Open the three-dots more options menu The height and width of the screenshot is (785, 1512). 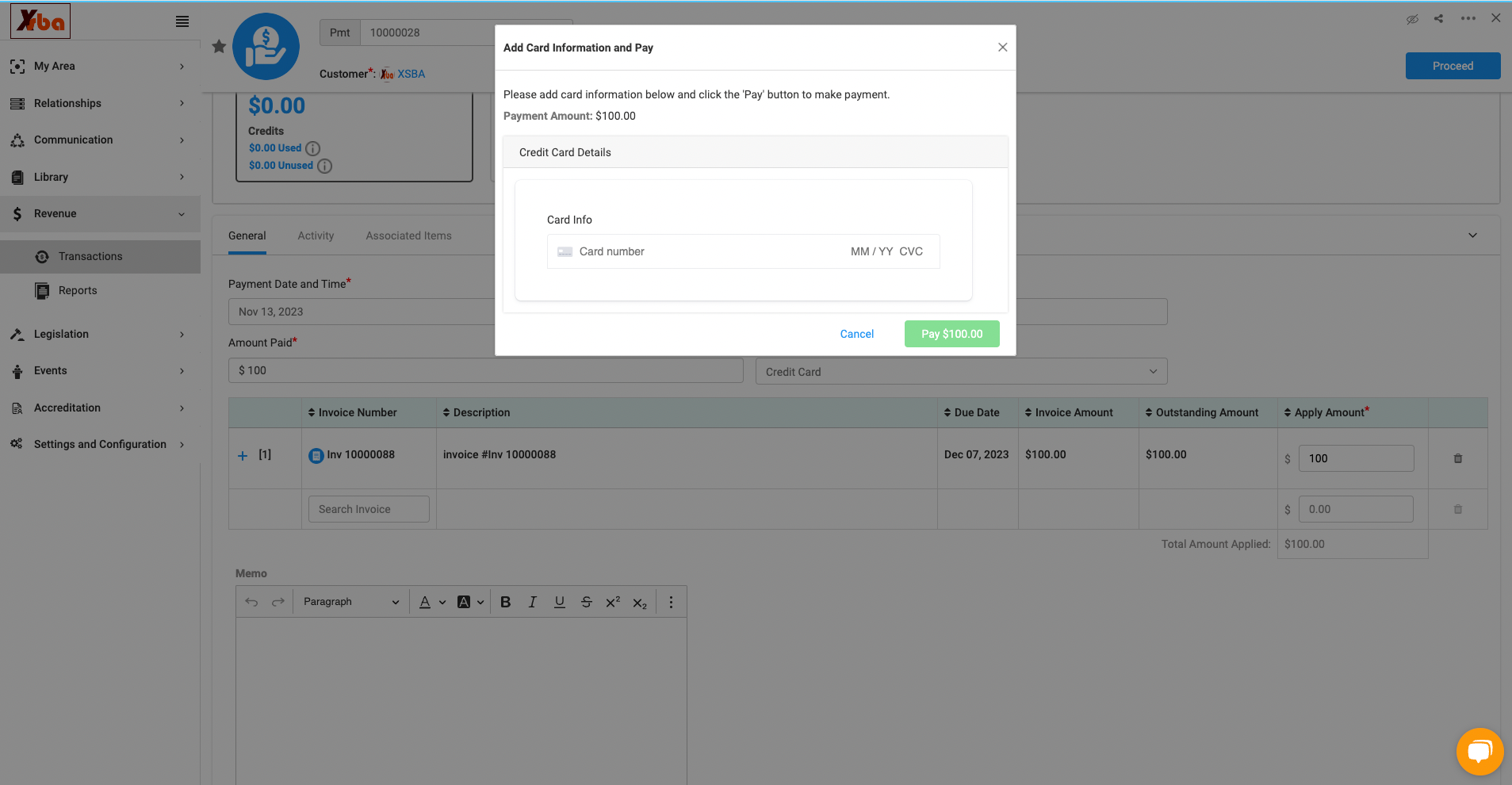pyautogui.click(x=1468, y=18)
